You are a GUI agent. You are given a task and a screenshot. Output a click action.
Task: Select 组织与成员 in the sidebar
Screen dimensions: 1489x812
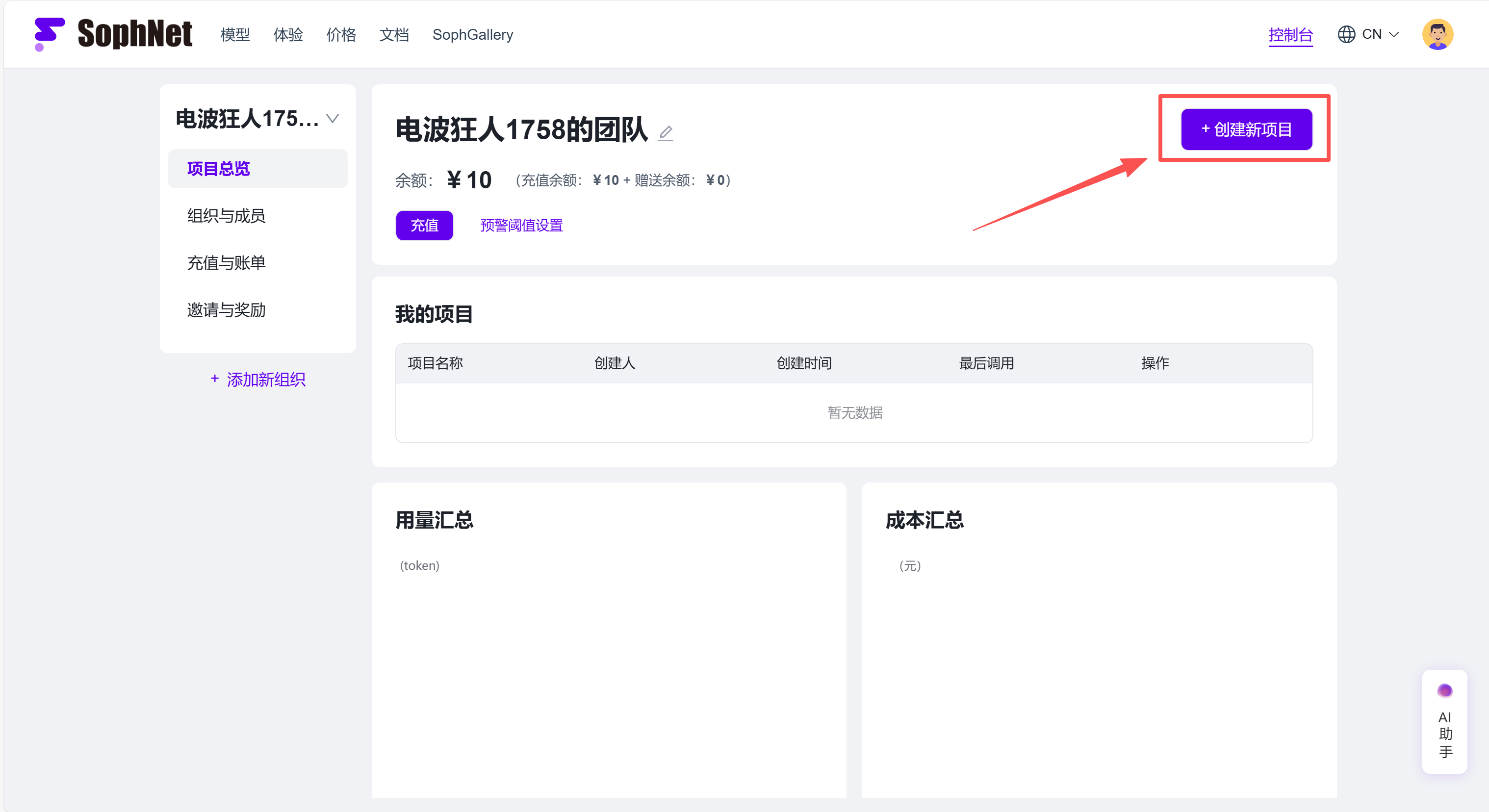[x=226, y=216]
